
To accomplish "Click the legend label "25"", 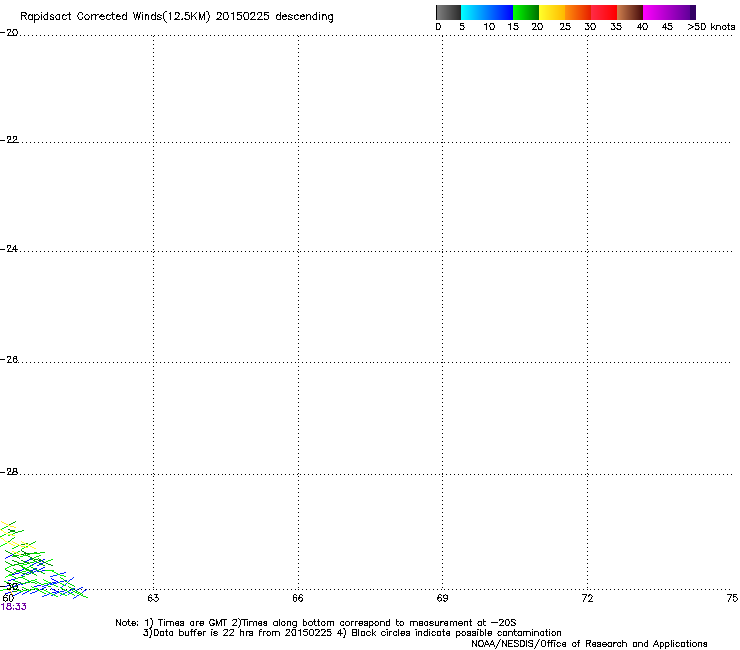I will (x=565, y=27).
